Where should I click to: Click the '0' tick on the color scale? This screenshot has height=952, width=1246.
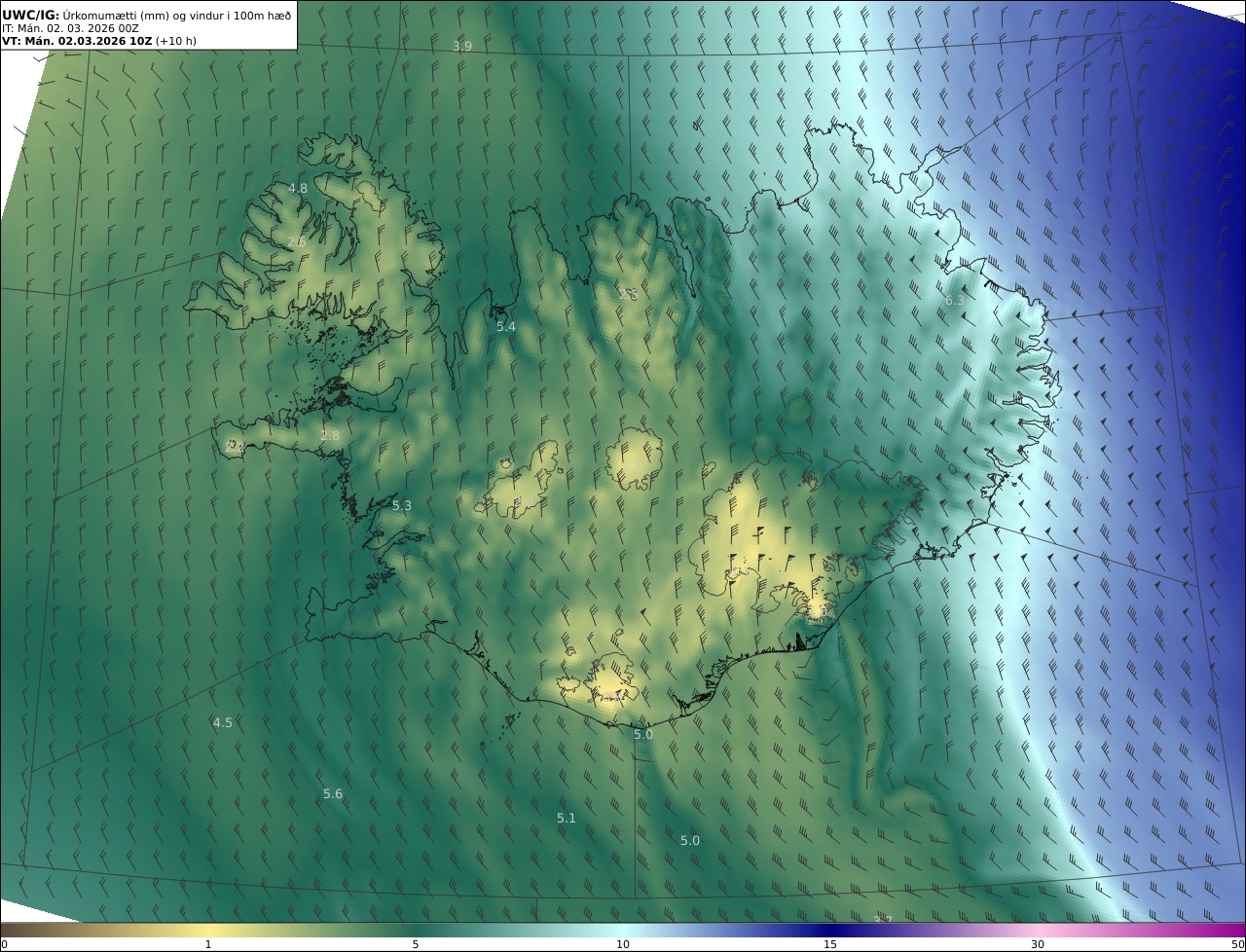tap(4, 944)
